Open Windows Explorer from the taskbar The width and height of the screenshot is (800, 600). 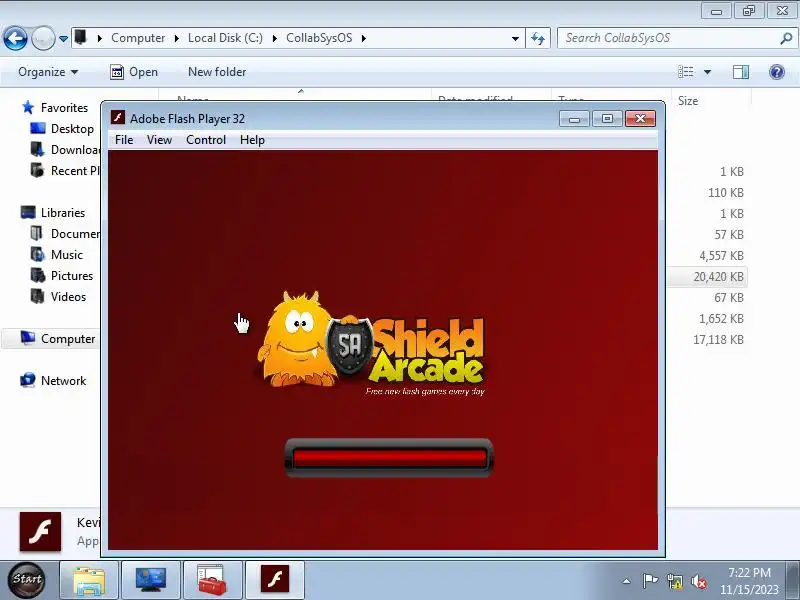[89, 580]
